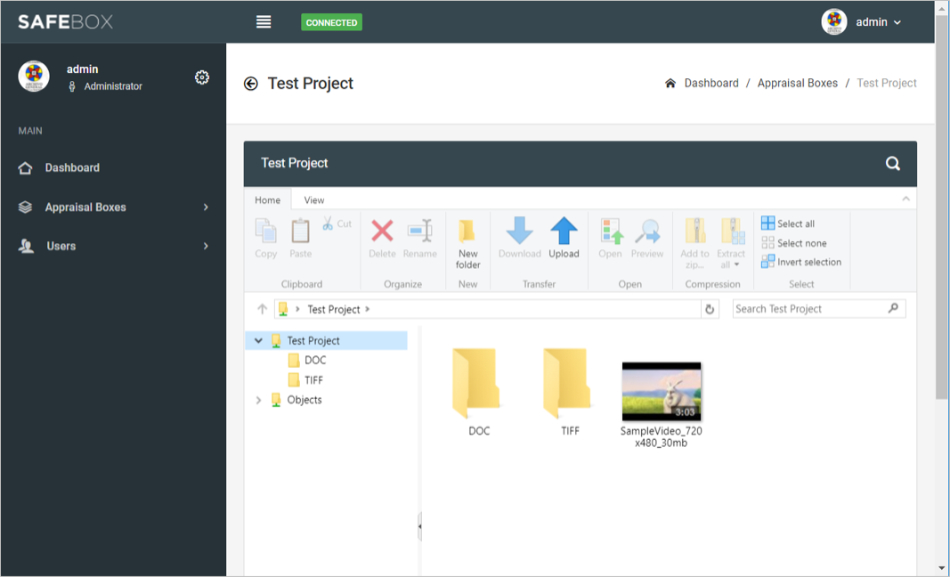This screenshot has height=577, width=950.
Task: Select Test Project in the tree
Action: (313, 341)
